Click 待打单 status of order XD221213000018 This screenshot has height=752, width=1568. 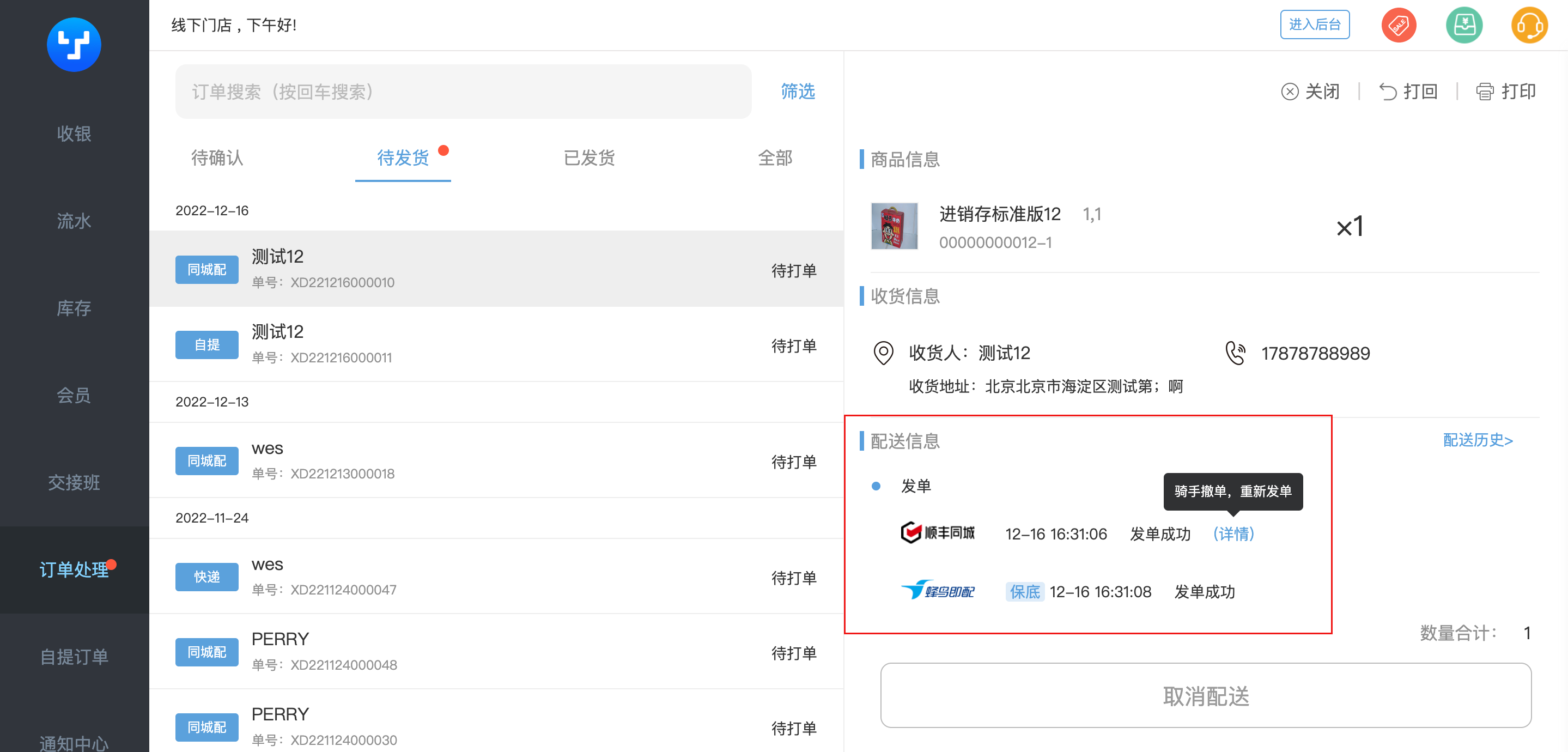click(x=794, y=462)
